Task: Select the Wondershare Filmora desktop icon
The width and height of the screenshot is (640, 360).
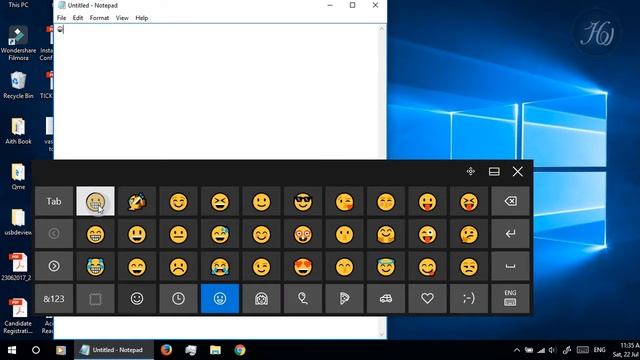Action: (x=18, y=43)
